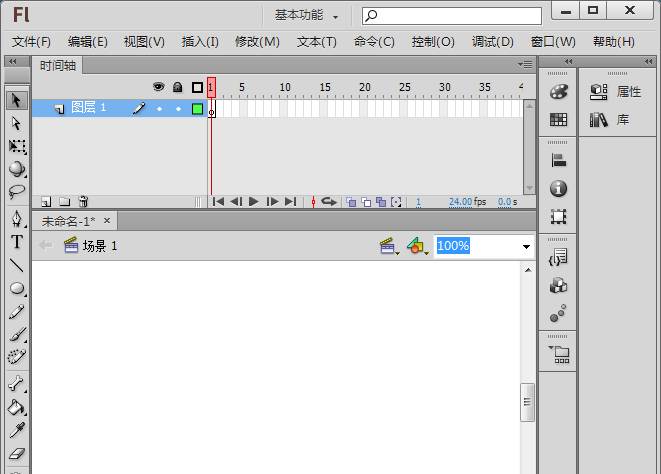Open the zoom percentage dropdown arrow
The width and height of the screenshot is (661, 474).
[x=526, y=247]
